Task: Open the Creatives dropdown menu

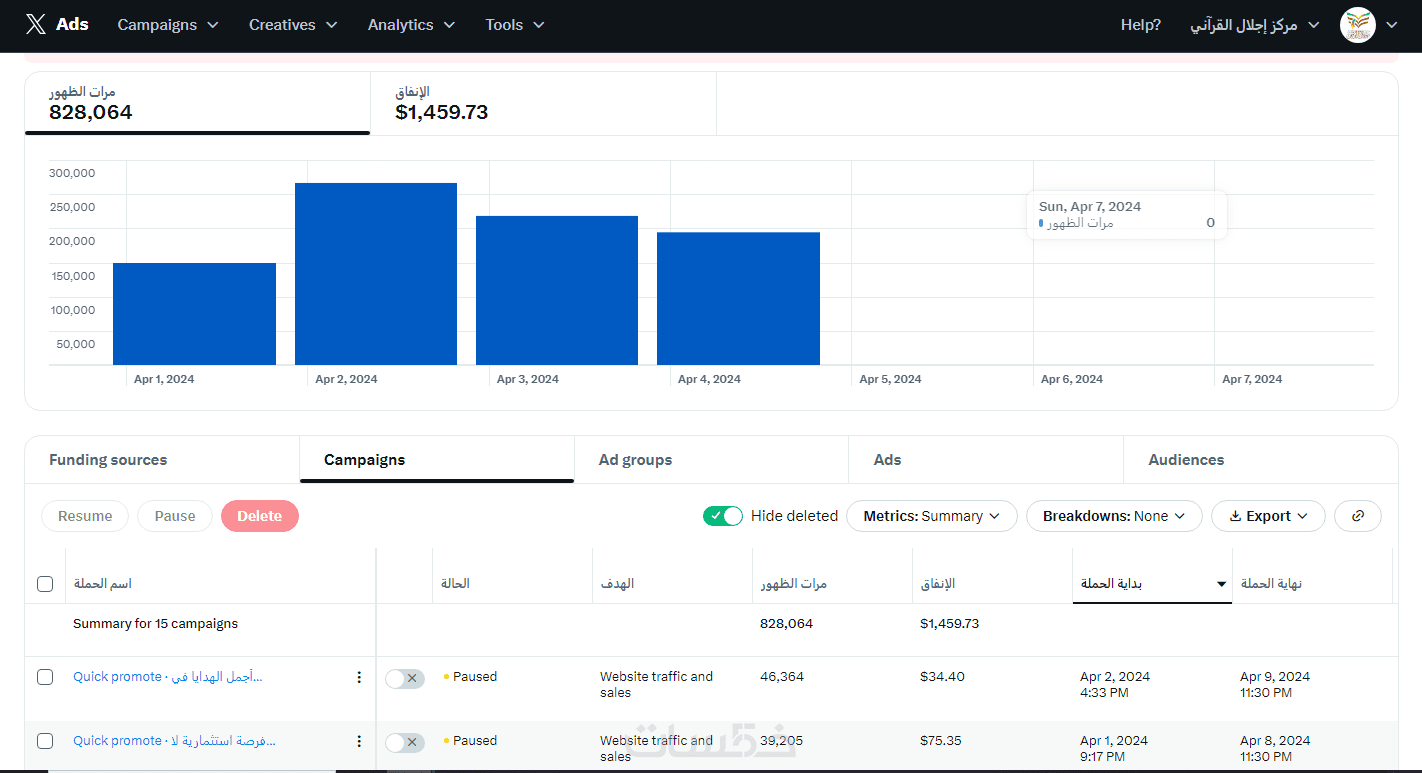Action: click(293, 25)
